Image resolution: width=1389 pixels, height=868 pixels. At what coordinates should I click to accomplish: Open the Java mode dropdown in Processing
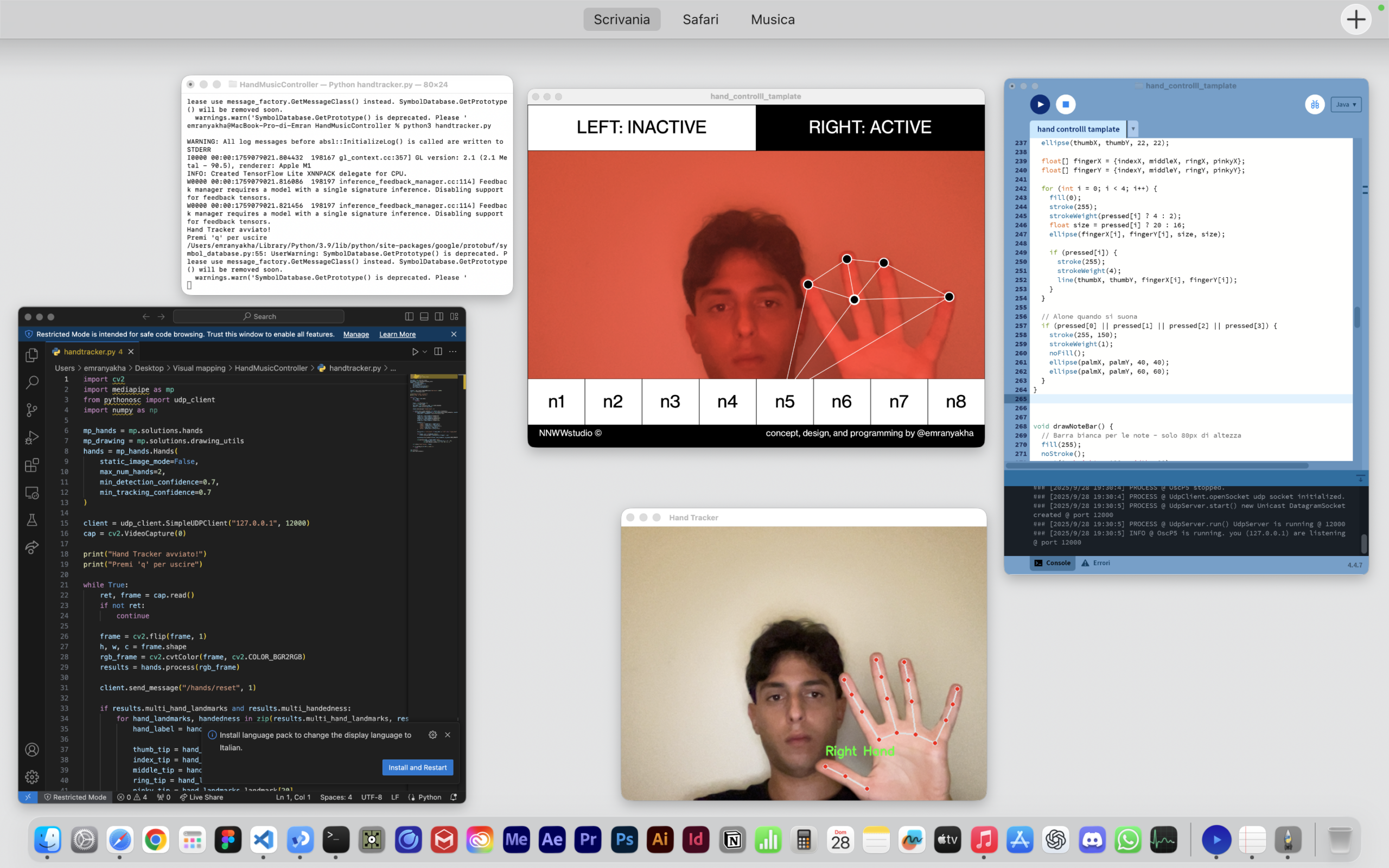point(1346,105)
